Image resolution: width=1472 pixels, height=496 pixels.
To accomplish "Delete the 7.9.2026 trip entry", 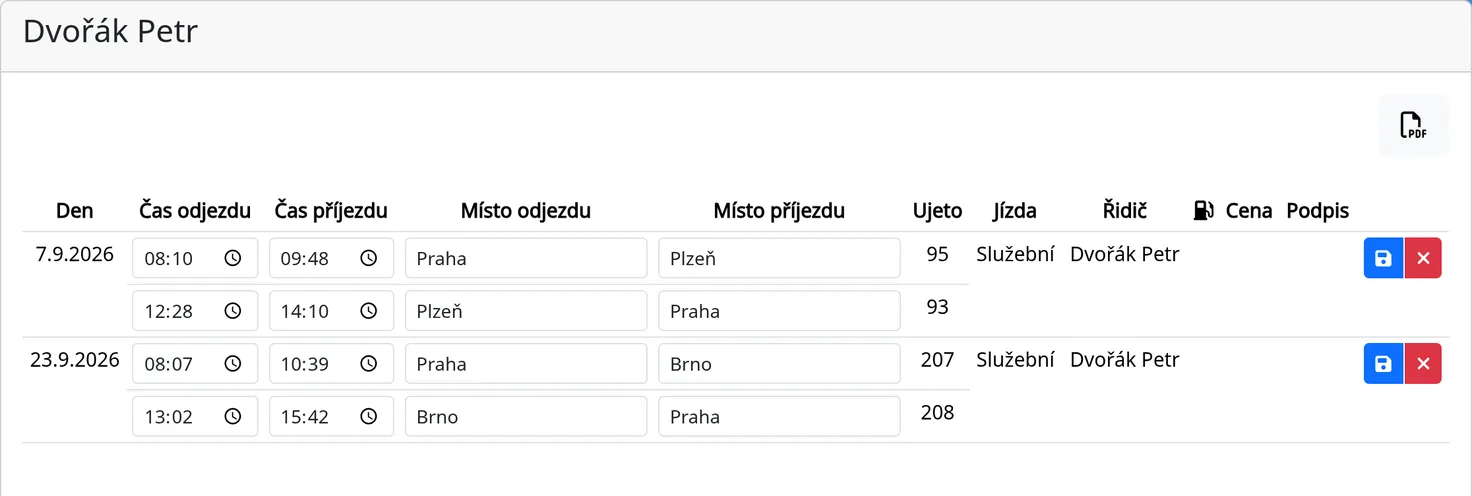I will point(1423,259).
